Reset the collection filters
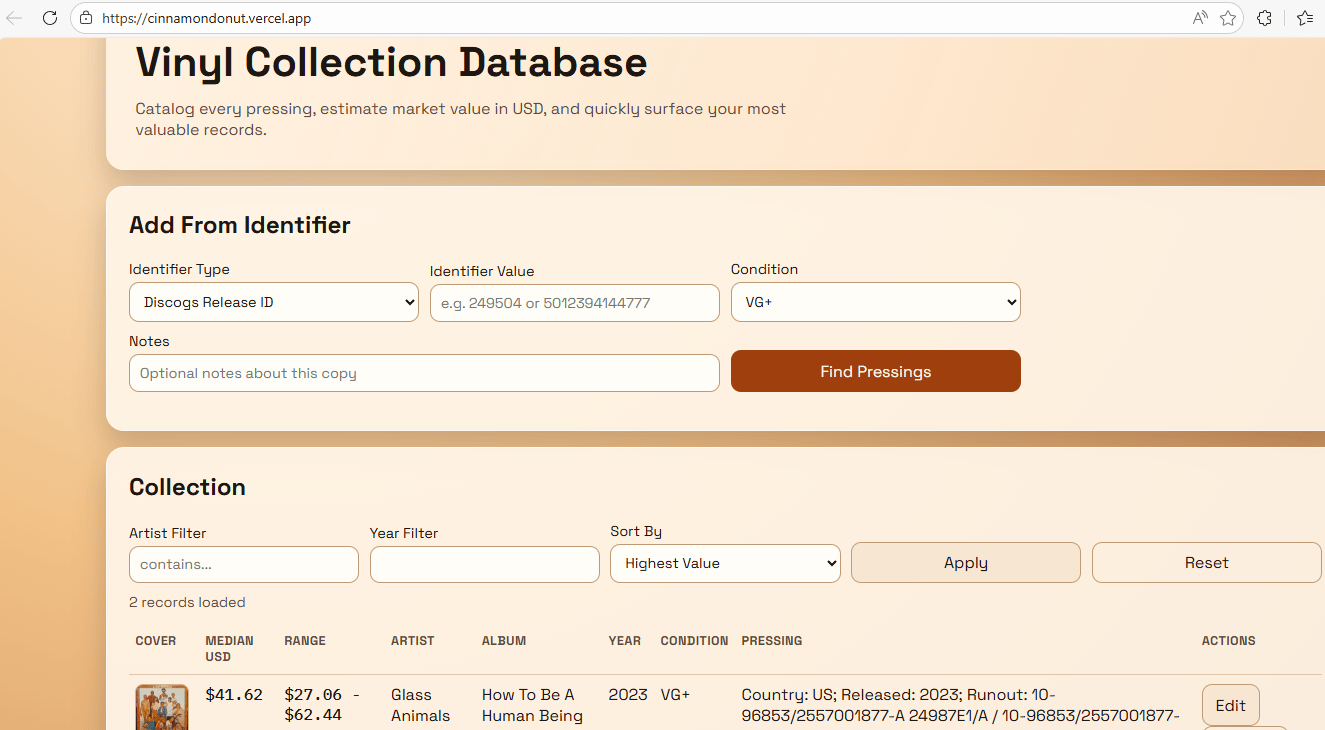The width and height of the screenshot is (1325, 730). pyautogui.click(x=1207, y=563)
